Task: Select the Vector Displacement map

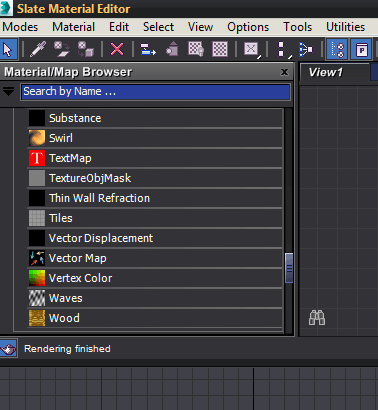Action: point(155,238)
